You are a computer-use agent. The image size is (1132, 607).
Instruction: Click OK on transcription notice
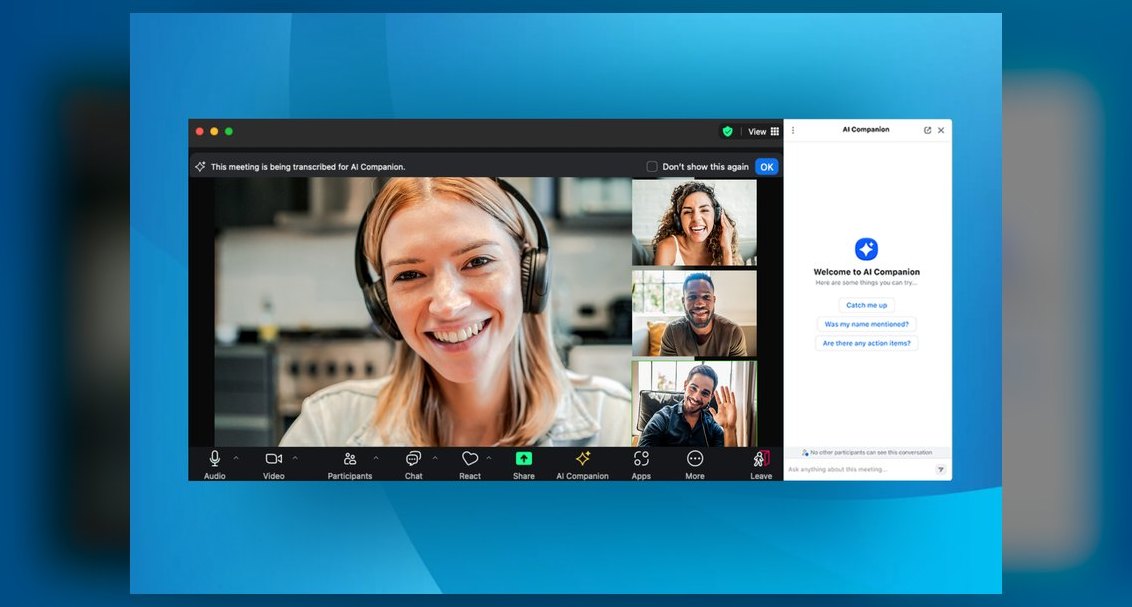coord(767,167)
